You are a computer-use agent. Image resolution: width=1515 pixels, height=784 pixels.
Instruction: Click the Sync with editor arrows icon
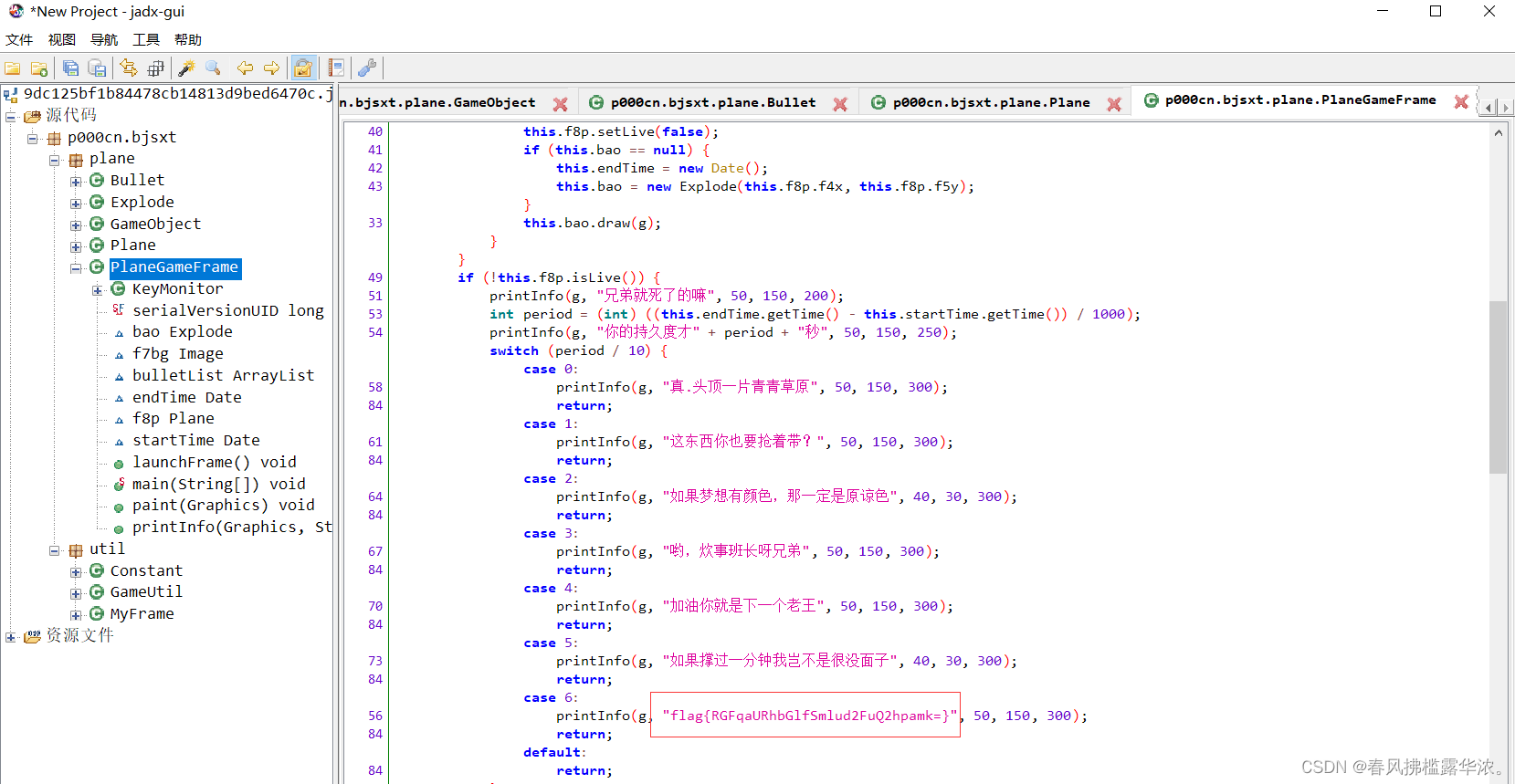coord(129,68)
